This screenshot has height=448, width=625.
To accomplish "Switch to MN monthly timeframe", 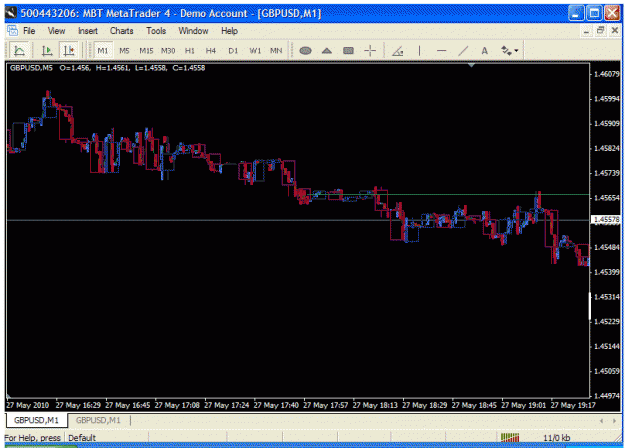I will coord(276,51).
